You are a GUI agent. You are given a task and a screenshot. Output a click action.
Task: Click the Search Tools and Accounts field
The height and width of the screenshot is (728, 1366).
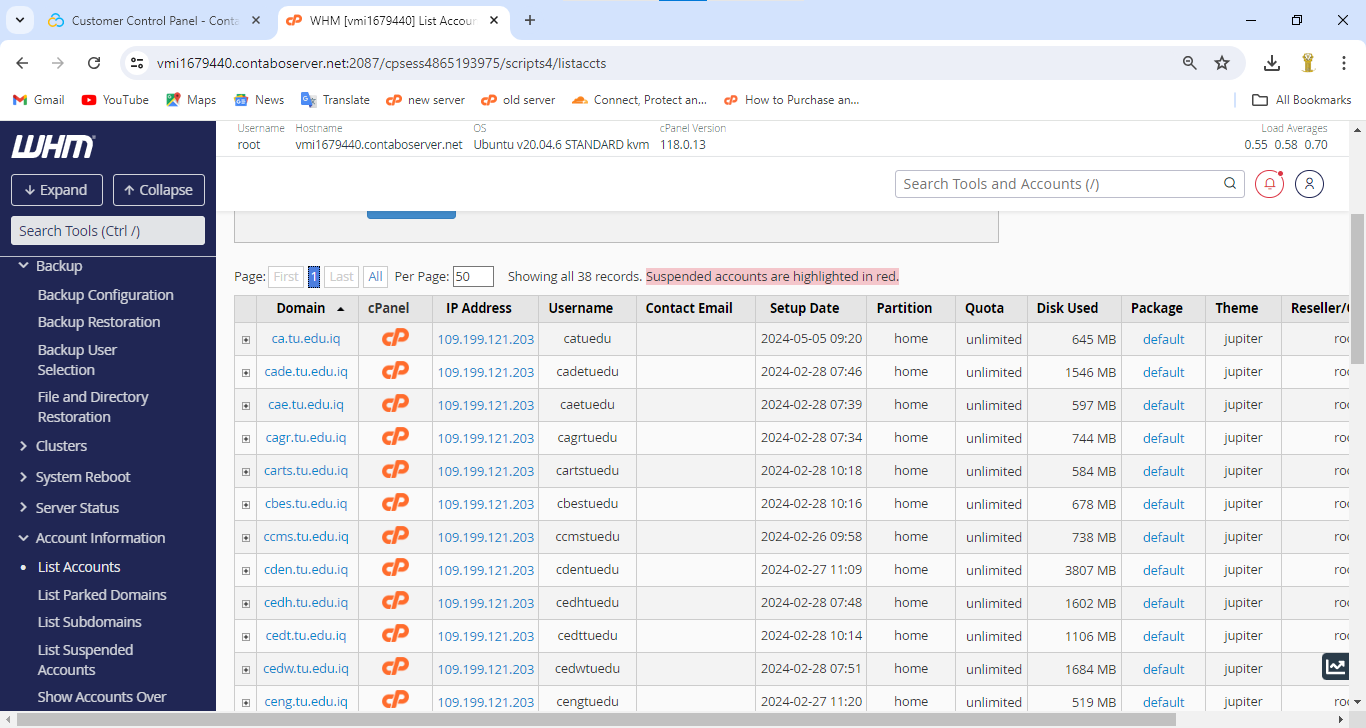tap(1058, 184)
